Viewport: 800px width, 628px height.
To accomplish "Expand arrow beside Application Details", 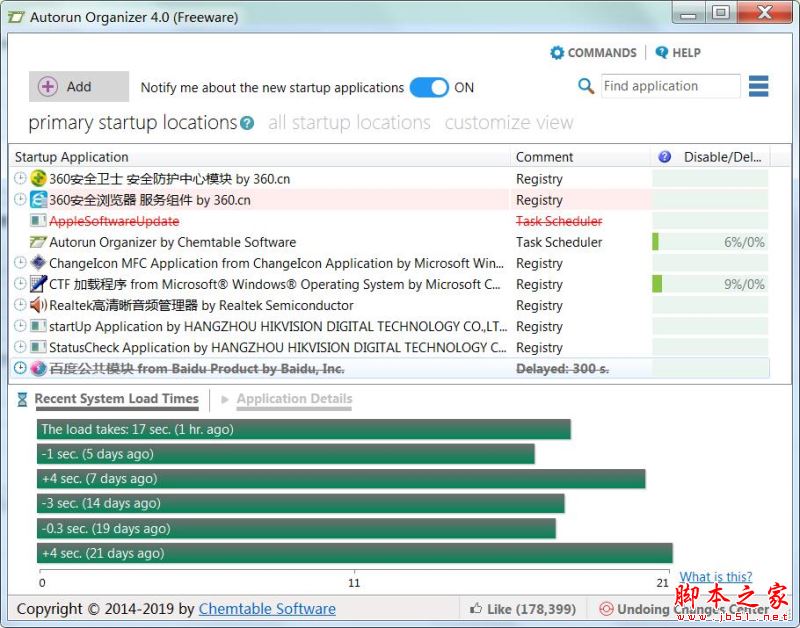I will (x=224, y=399).
